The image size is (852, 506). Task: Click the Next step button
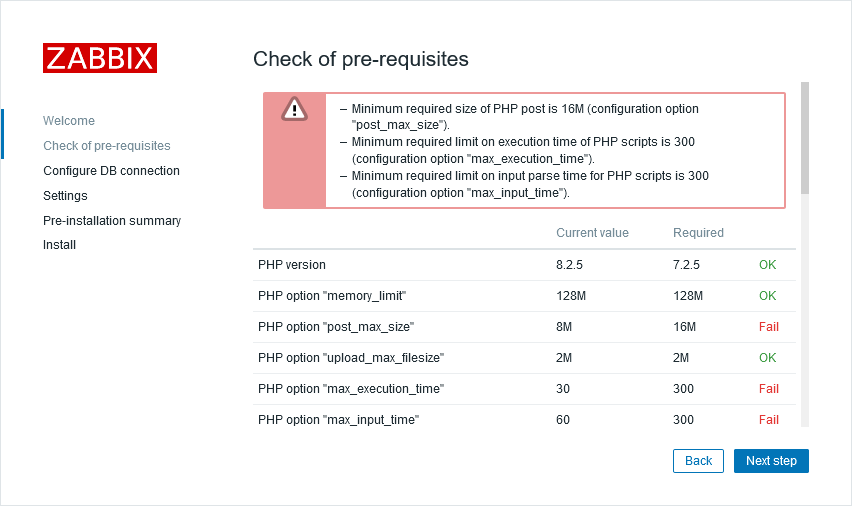[x=771, y=461]
